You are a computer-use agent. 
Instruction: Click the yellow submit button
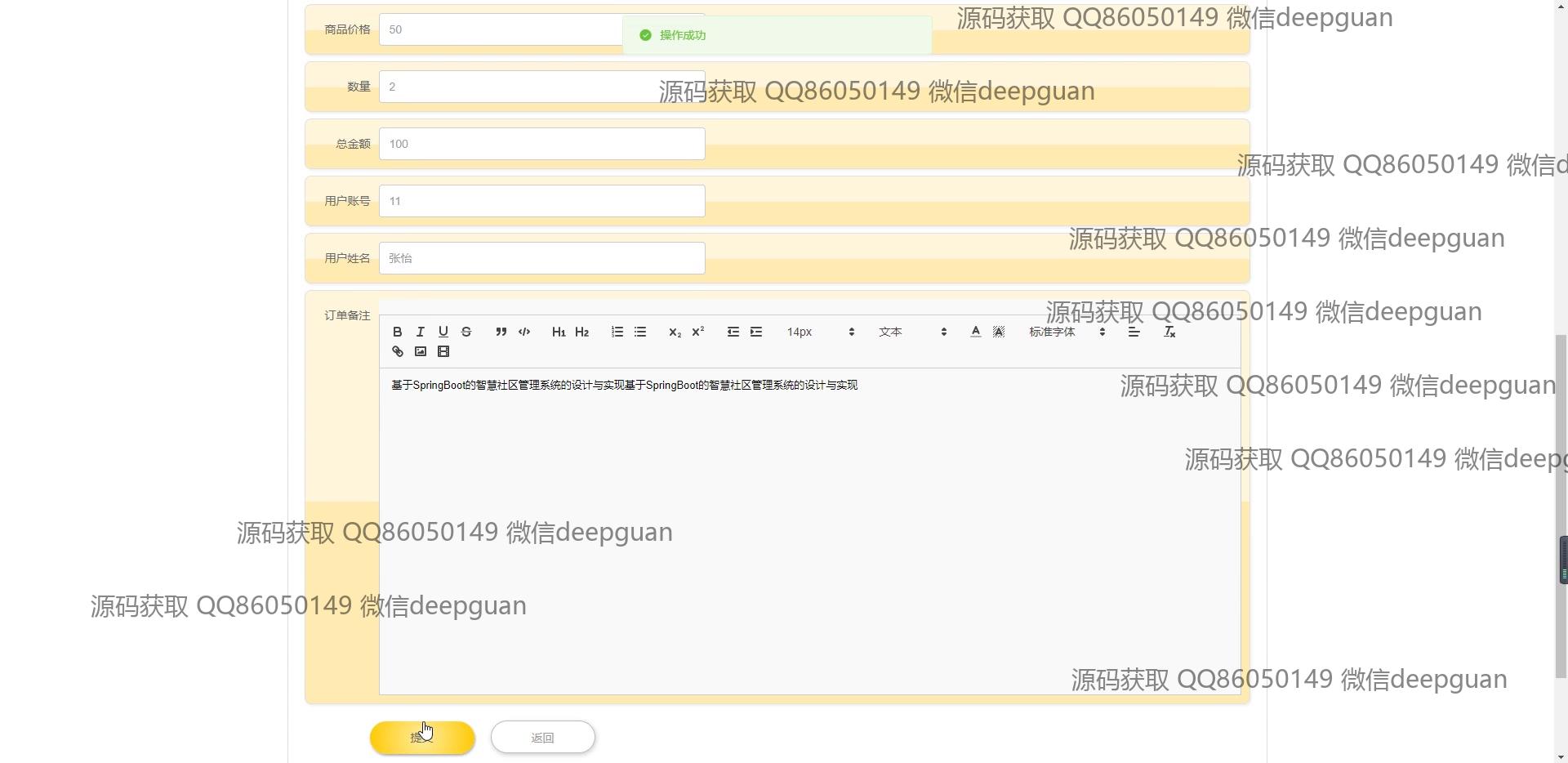point(422,738)
